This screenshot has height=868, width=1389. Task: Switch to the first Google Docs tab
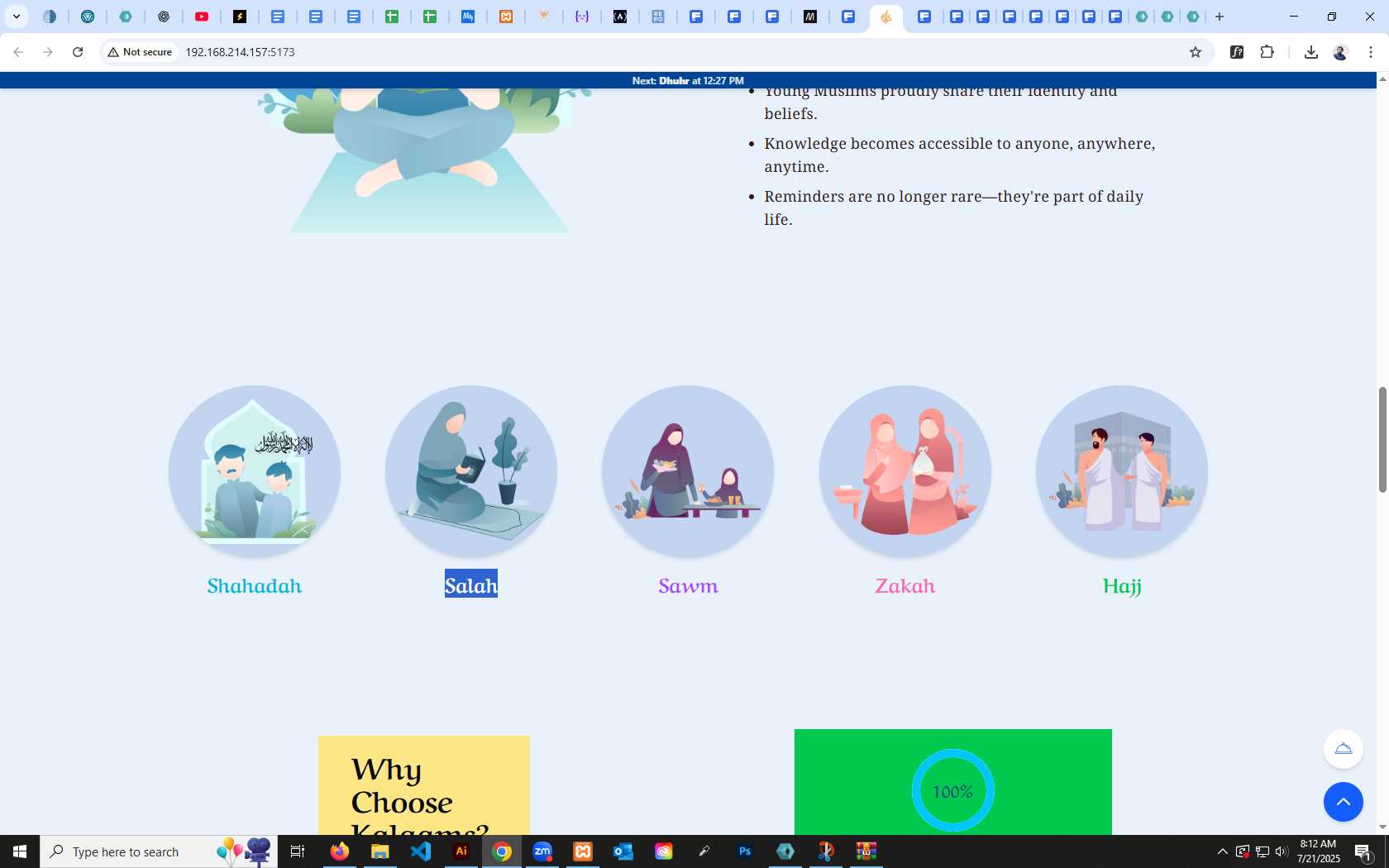[x=278, y=17]
